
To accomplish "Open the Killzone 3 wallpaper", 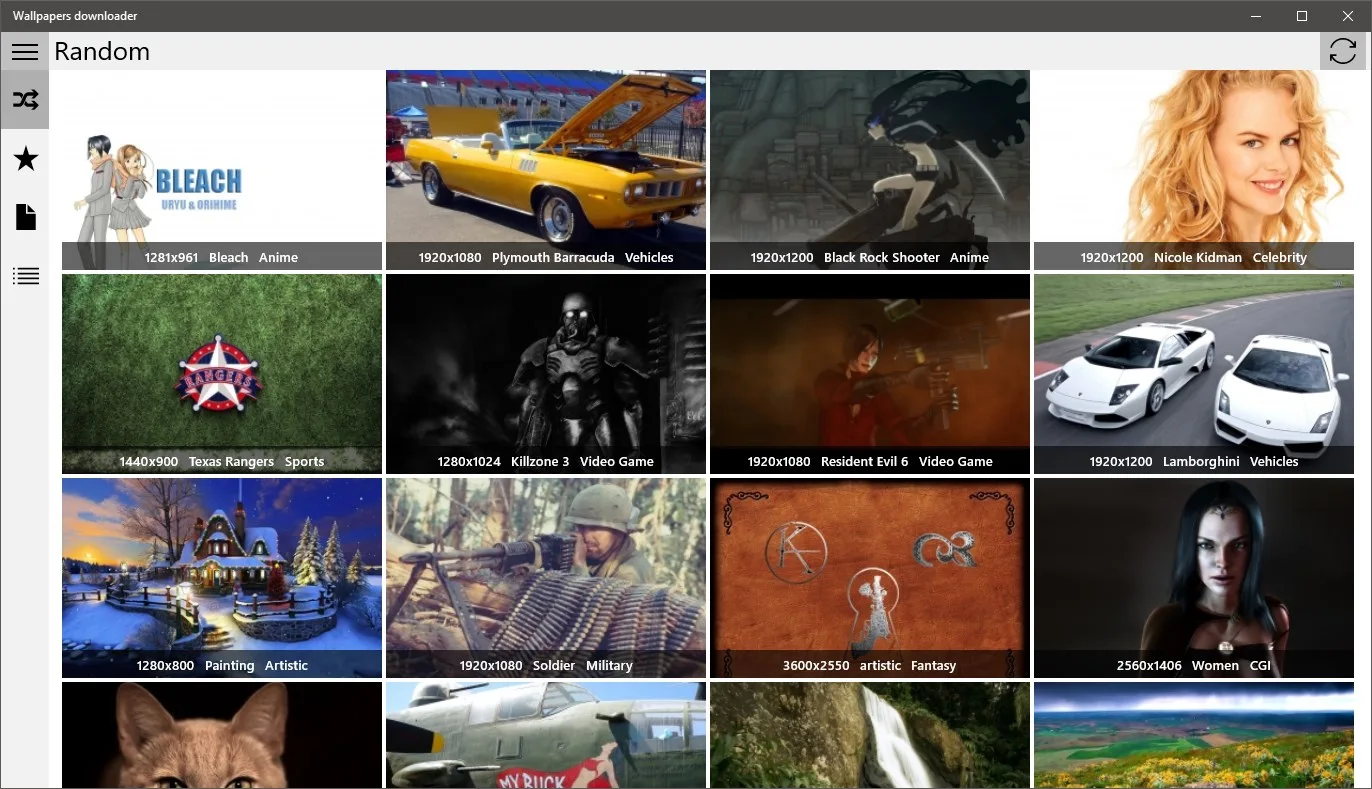I will pos(546,374).
